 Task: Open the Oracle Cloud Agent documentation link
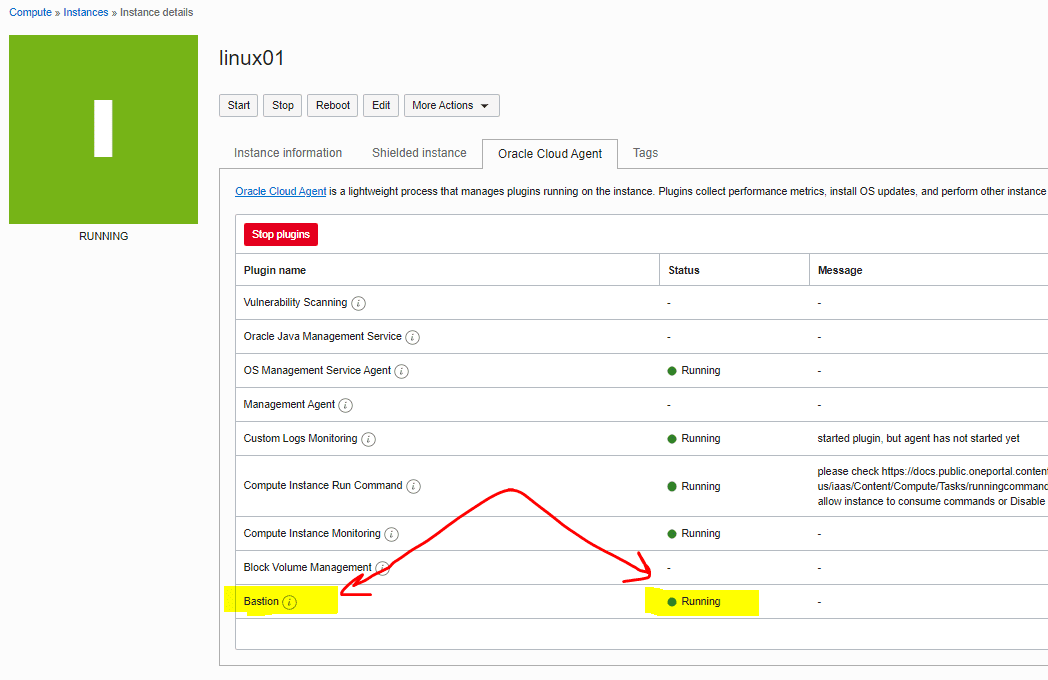click(281, 191)
